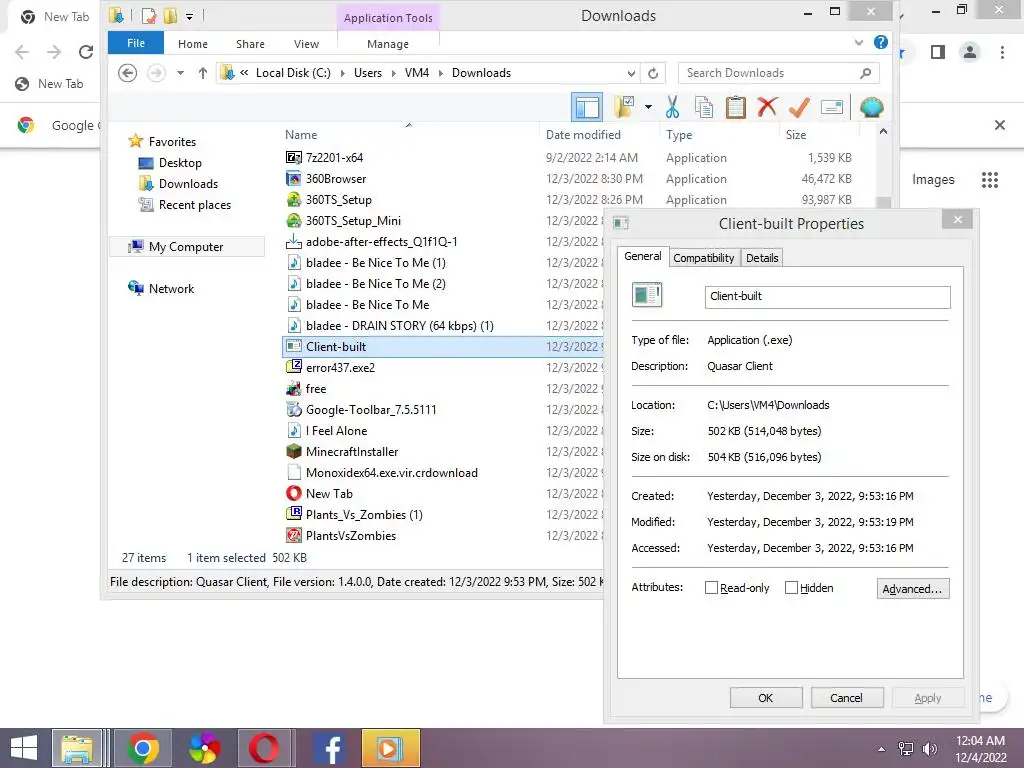Select the 360Browser file icon
This screenshot has width=1024, height=768.
(x=294, y=178)
